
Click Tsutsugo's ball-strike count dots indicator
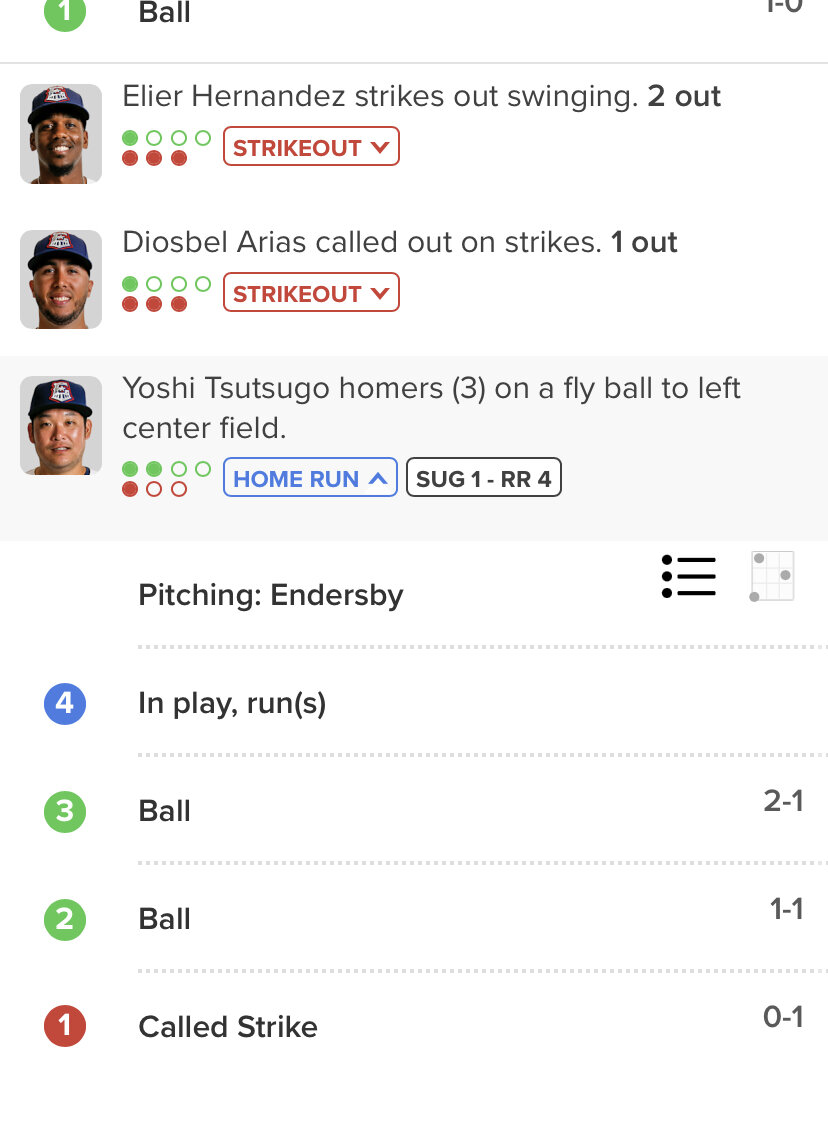point(166,478)
